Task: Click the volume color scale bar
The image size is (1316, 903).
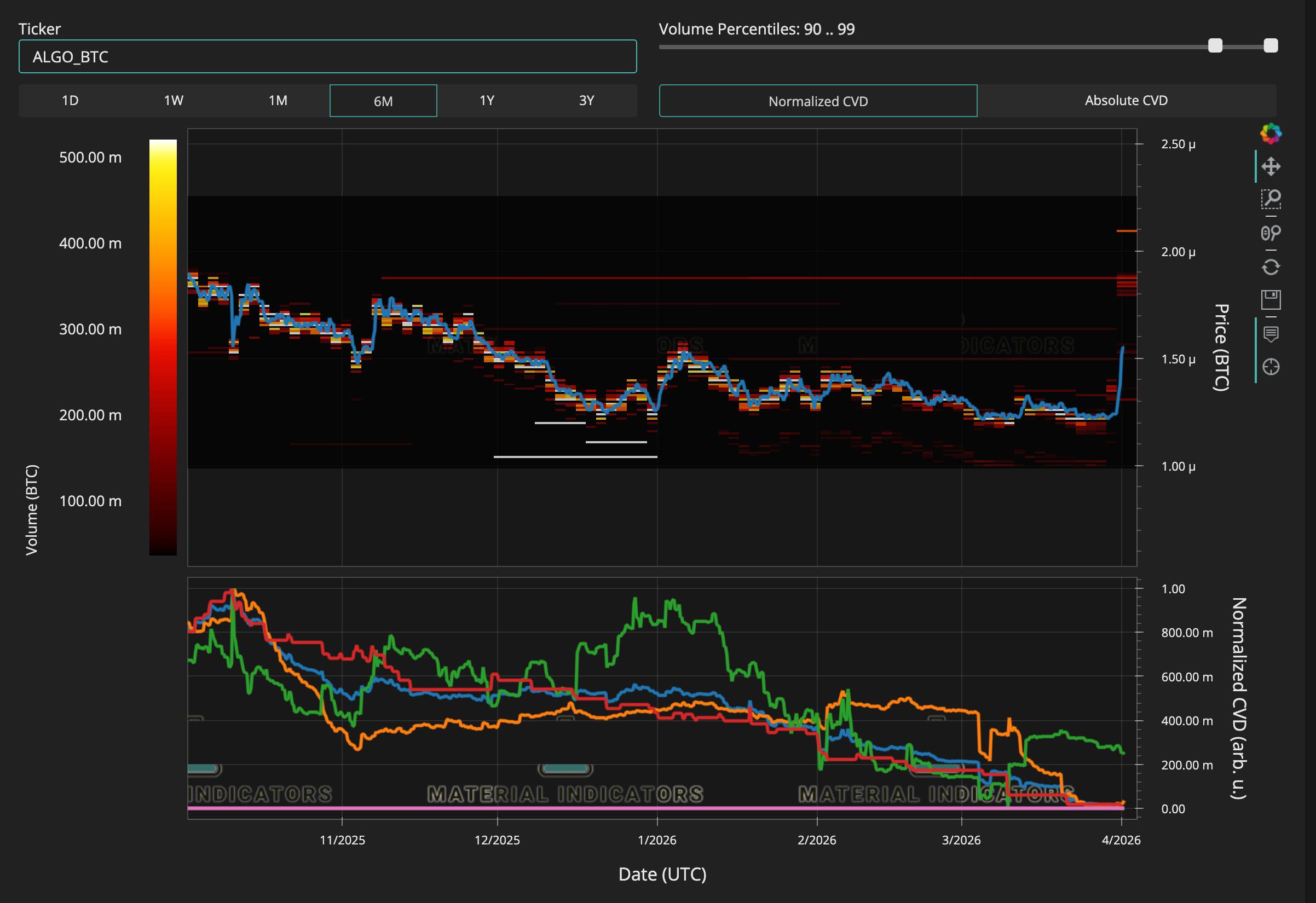Action: (163, 346)
